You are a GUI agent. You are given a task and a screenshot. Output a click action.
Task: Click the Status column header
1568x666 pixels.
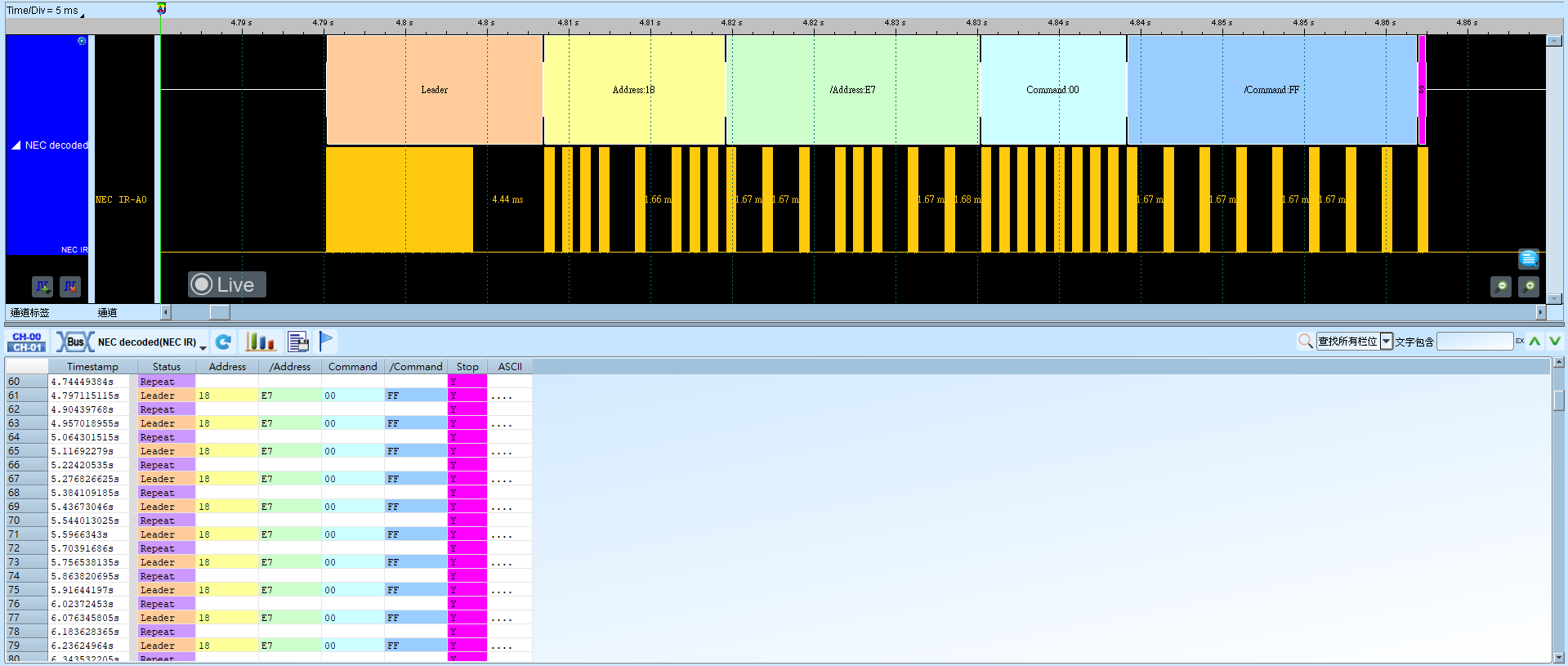[x=167, y=367]
